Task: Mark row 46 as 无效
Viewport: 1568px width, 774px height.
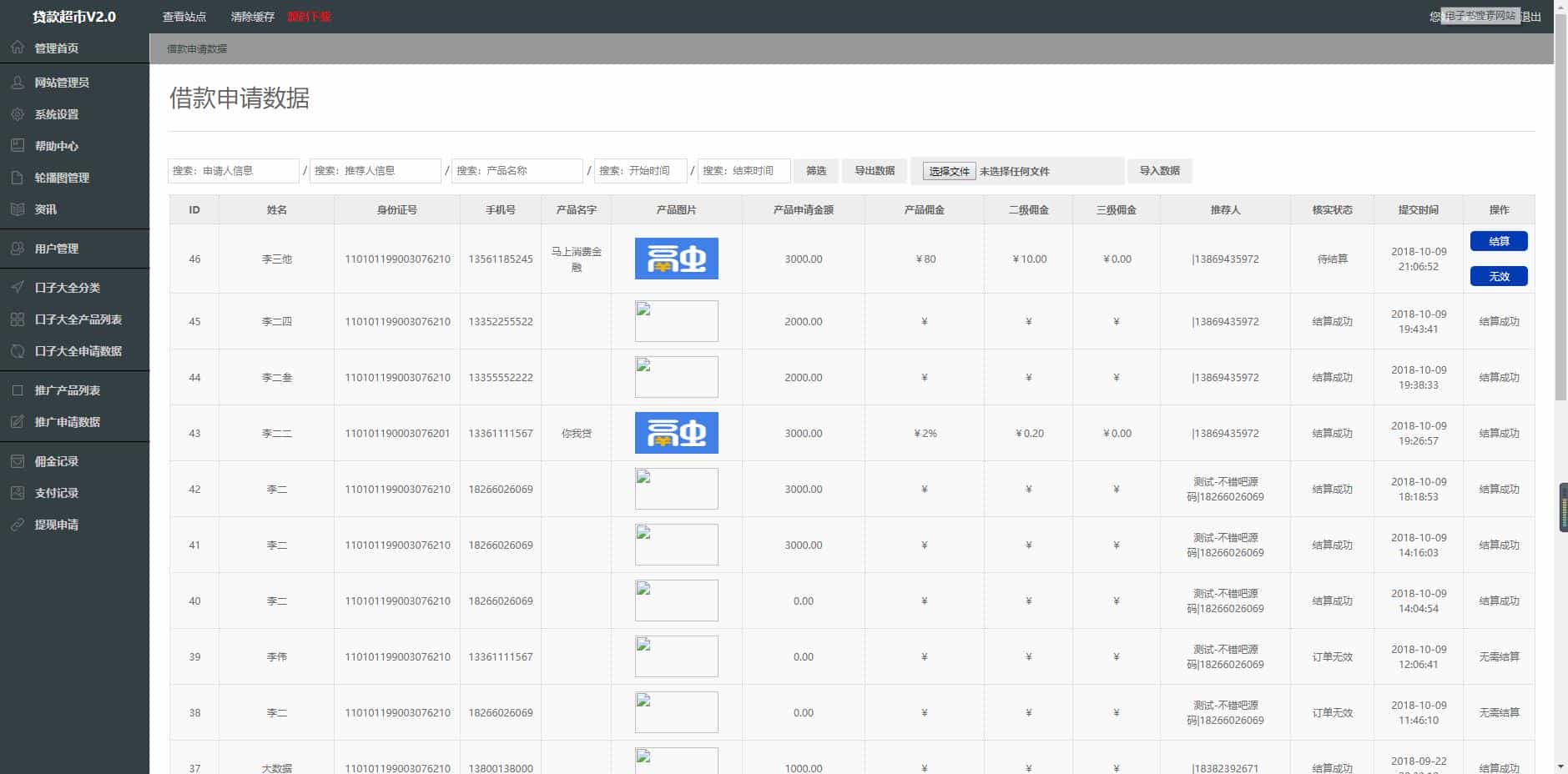Action: point(1498,276)
